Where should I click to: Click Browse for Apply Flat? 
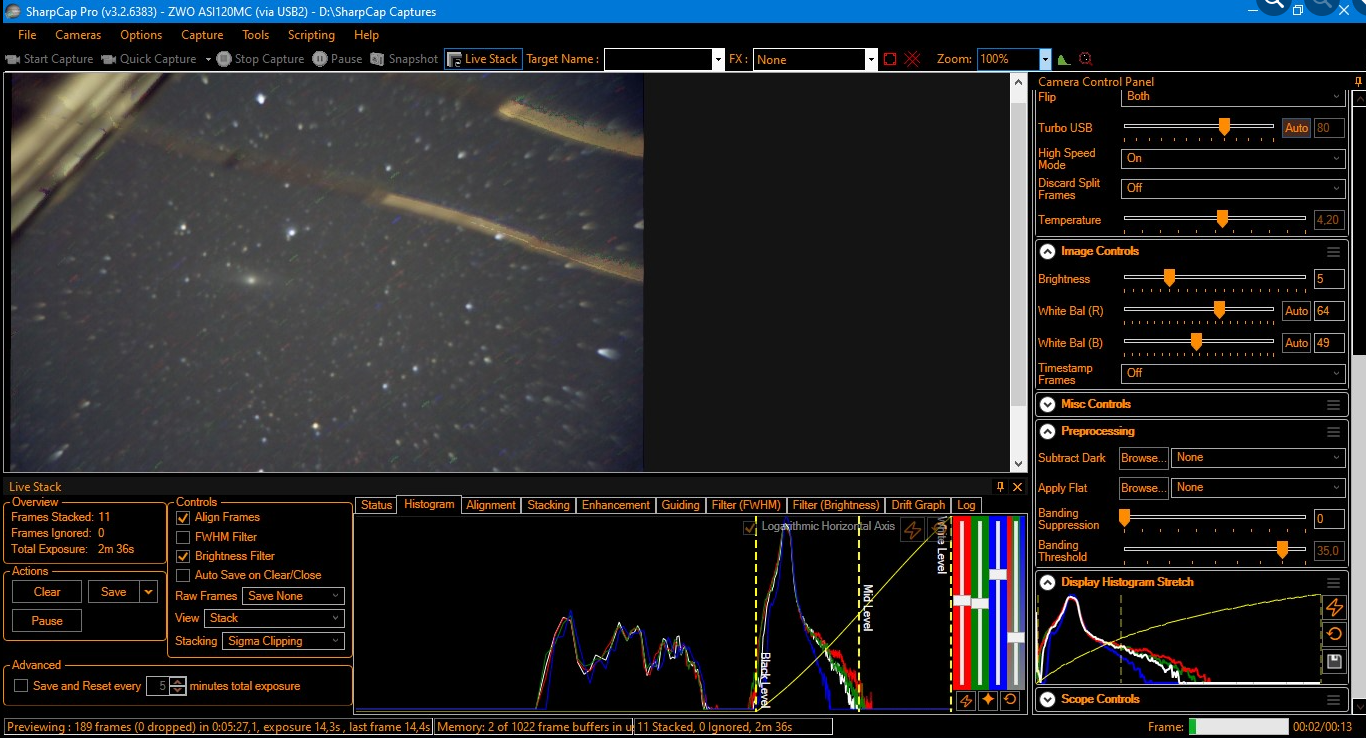pos(1143,488)
